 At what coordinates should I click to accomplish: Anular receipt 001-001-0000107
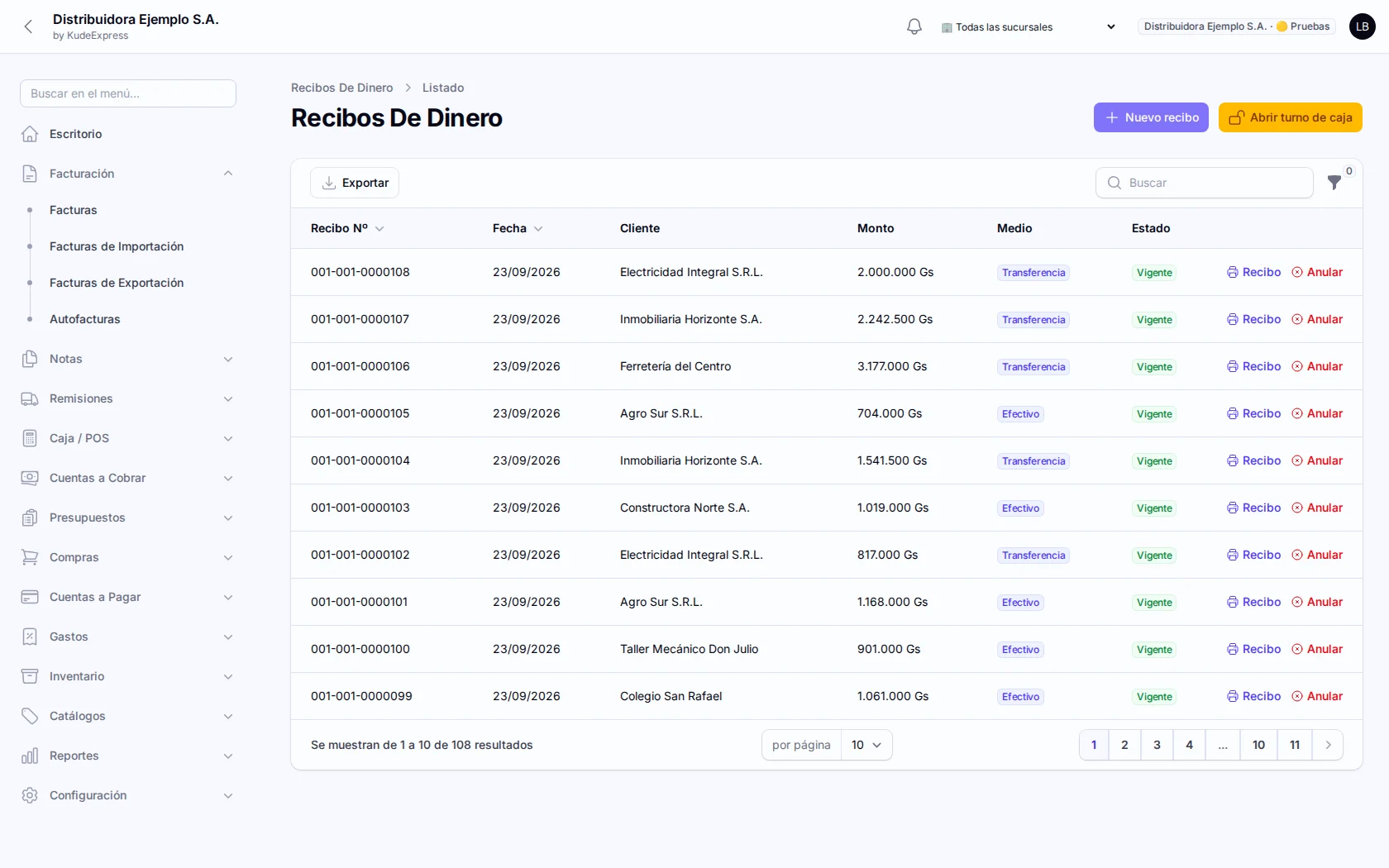pyautogui.click(x=1317, y=319)
